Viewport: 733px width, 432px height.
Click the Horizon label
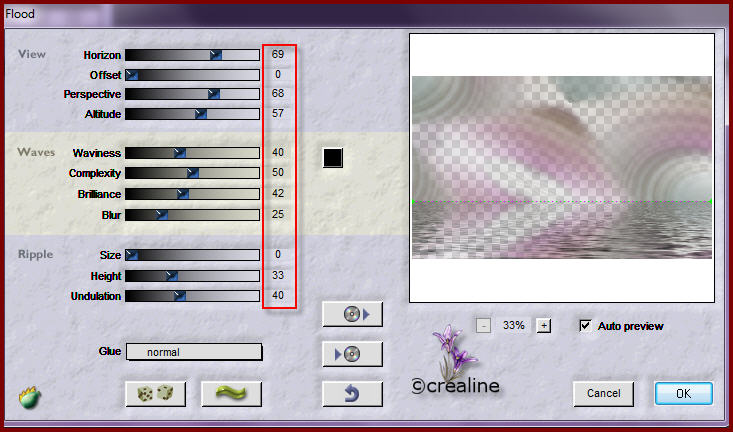pos(102,55)
